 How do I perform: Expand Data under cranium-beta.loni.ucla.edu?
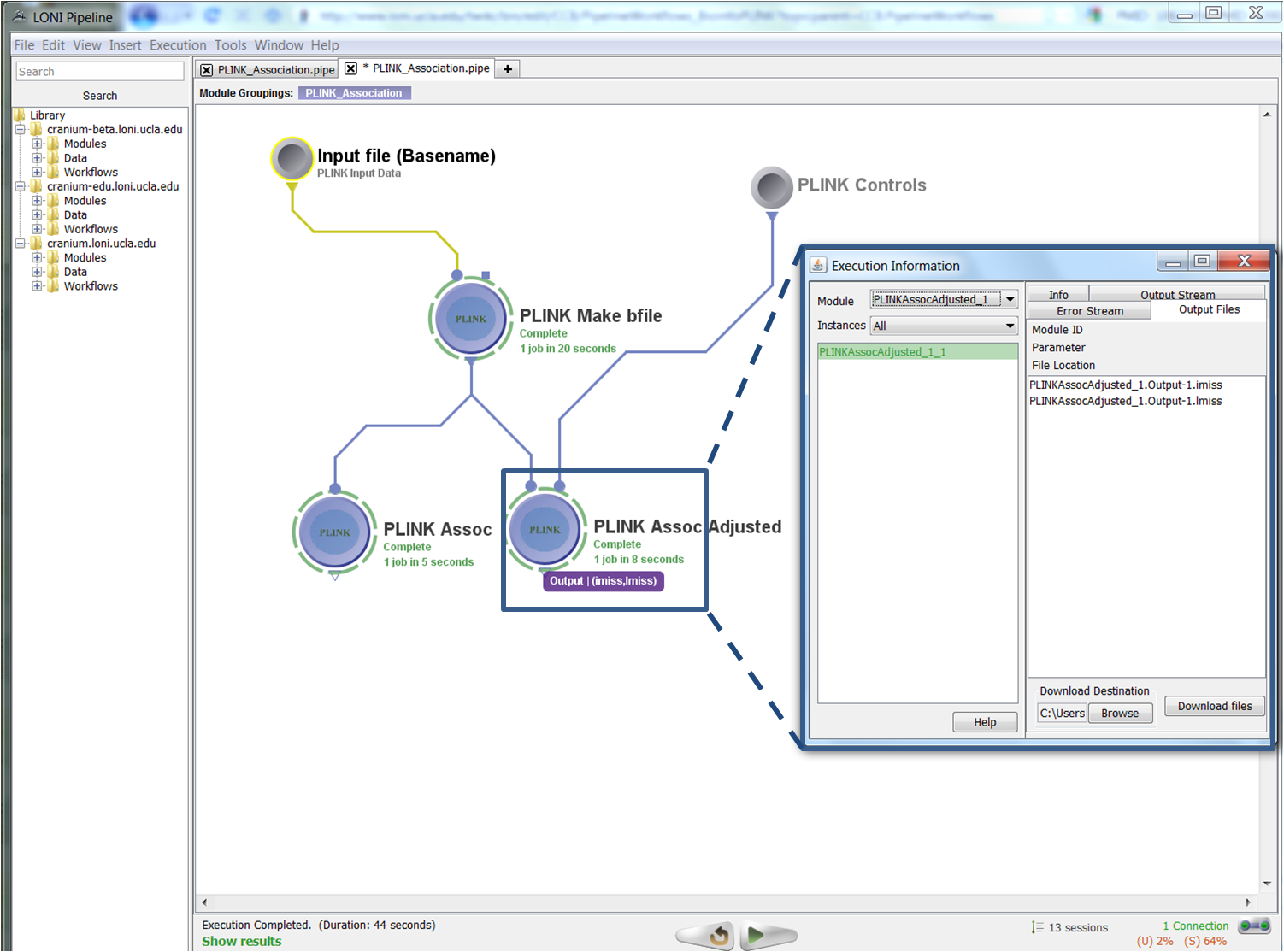tap(37, 158)
